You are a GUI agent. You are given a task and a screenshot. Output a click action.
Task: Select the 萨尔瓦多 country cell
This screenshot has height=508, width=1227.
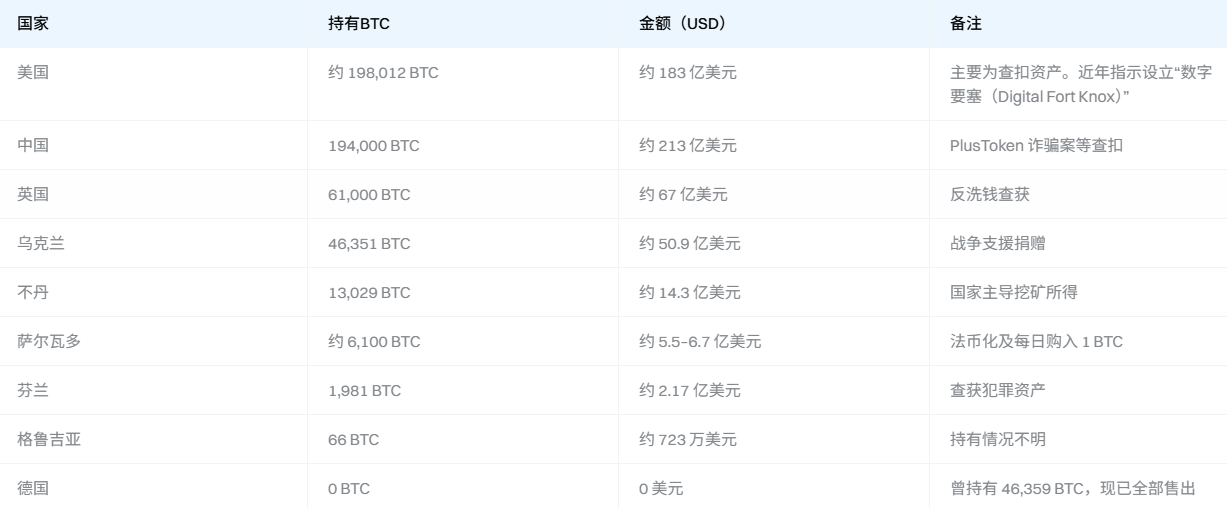49,342
